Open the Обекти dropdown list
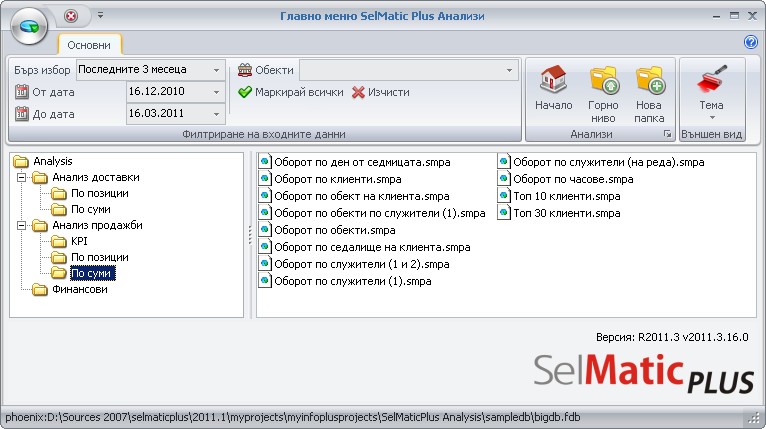766x429 pixels. (509, 70)
